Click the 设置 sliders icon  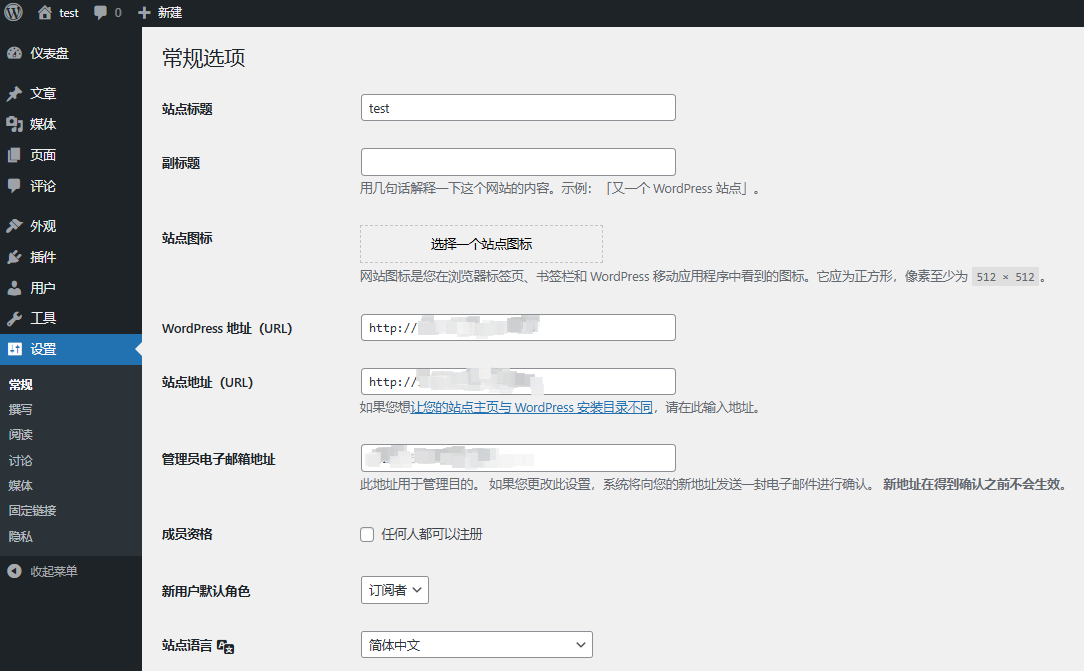pyautogui.click(x=15, y=349)
